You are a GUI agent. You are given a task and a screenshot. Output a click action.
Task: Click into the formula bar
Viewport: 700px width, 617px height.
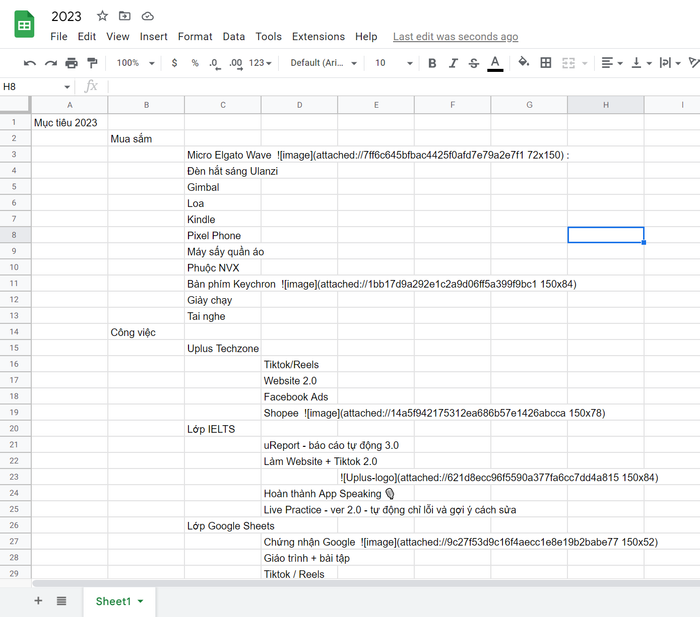coord(402,87)
